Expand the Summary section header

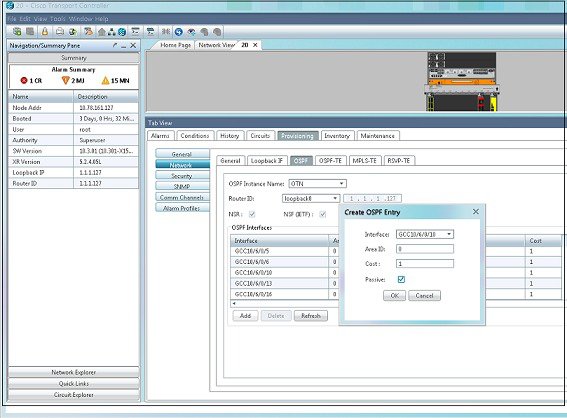pyautogui.click(x=74, y=58)
